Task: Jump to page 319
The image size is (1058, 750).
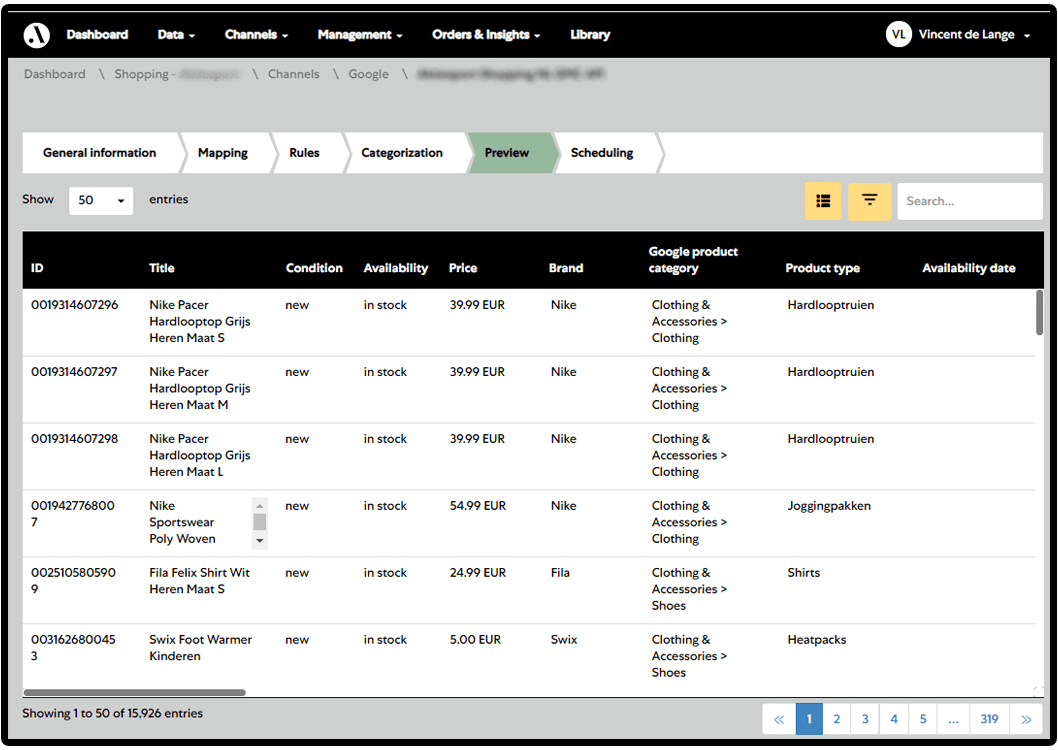Action: 989,719
